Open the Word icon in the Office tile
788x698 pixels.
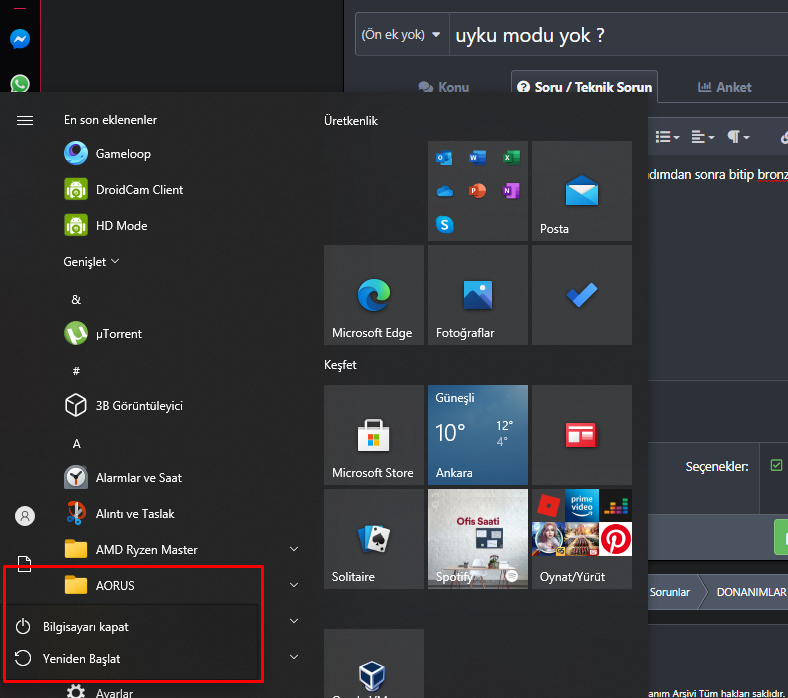477,158
